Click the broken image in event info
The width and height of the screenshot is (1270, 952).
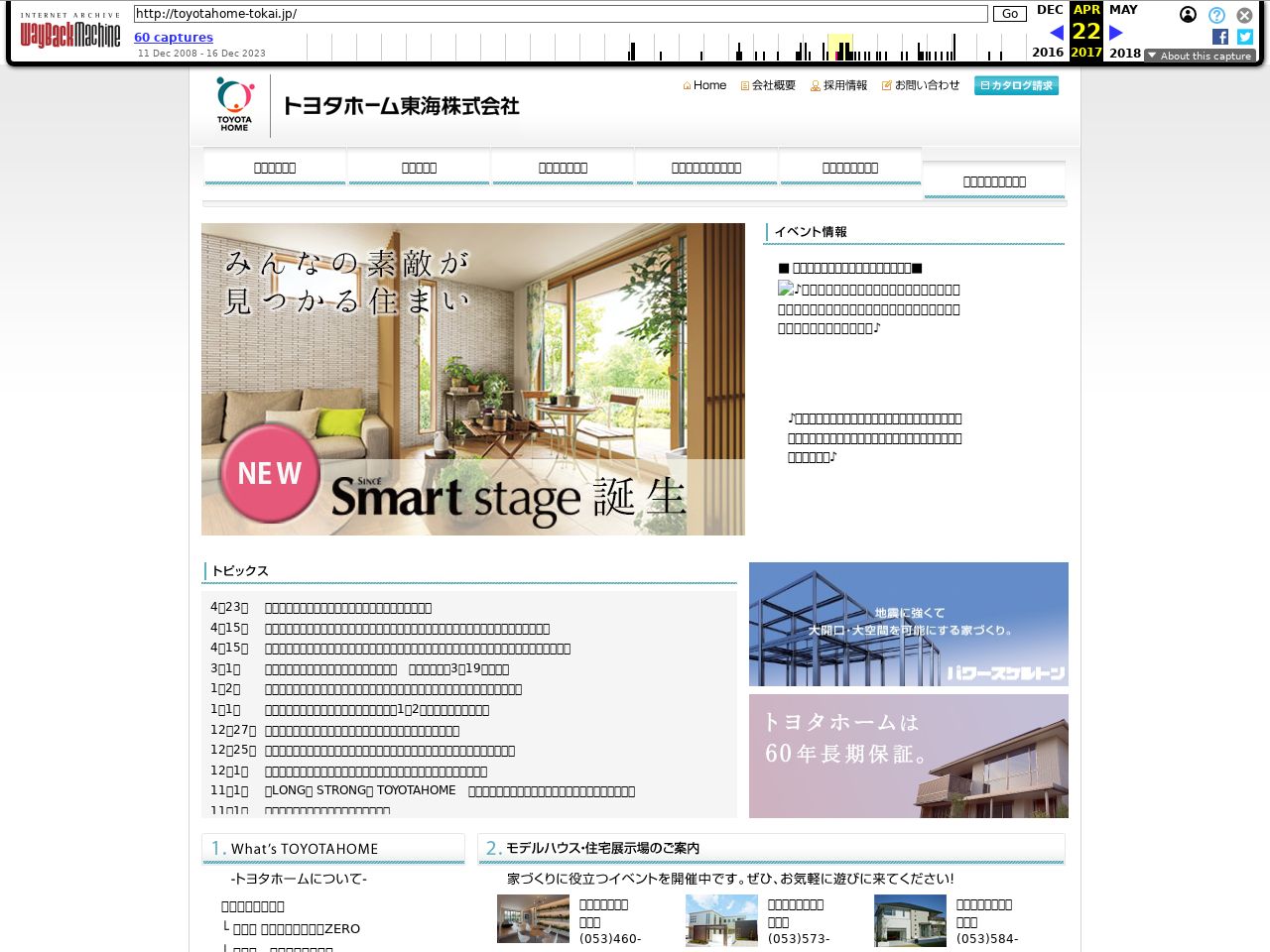coord(786,289)
